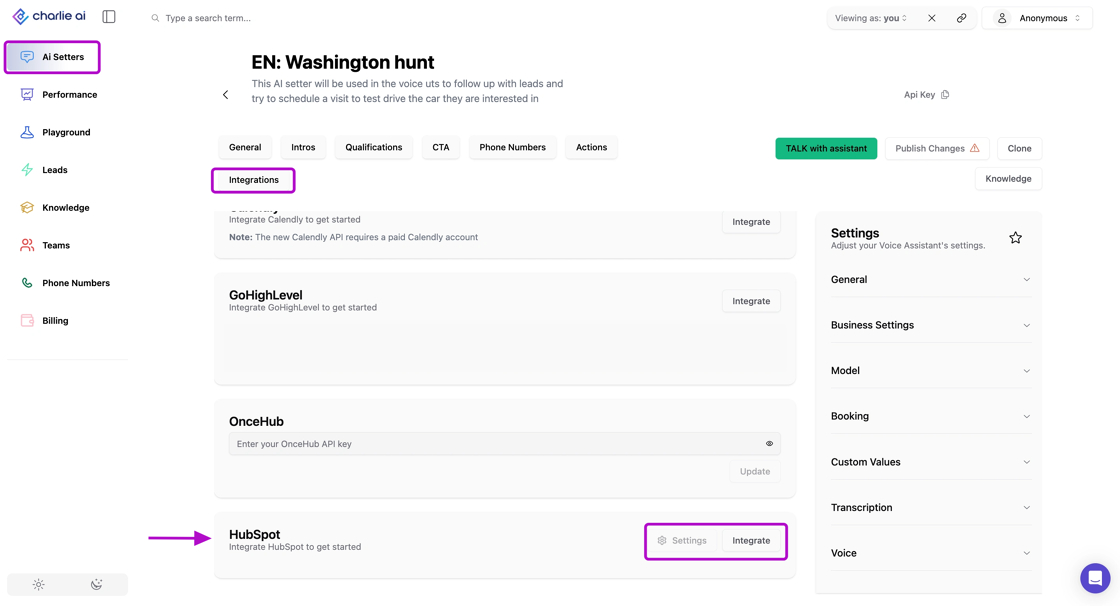Click Publish Changes button
This screenshot has height=606, width=1120.
click(x=937, y=149)
